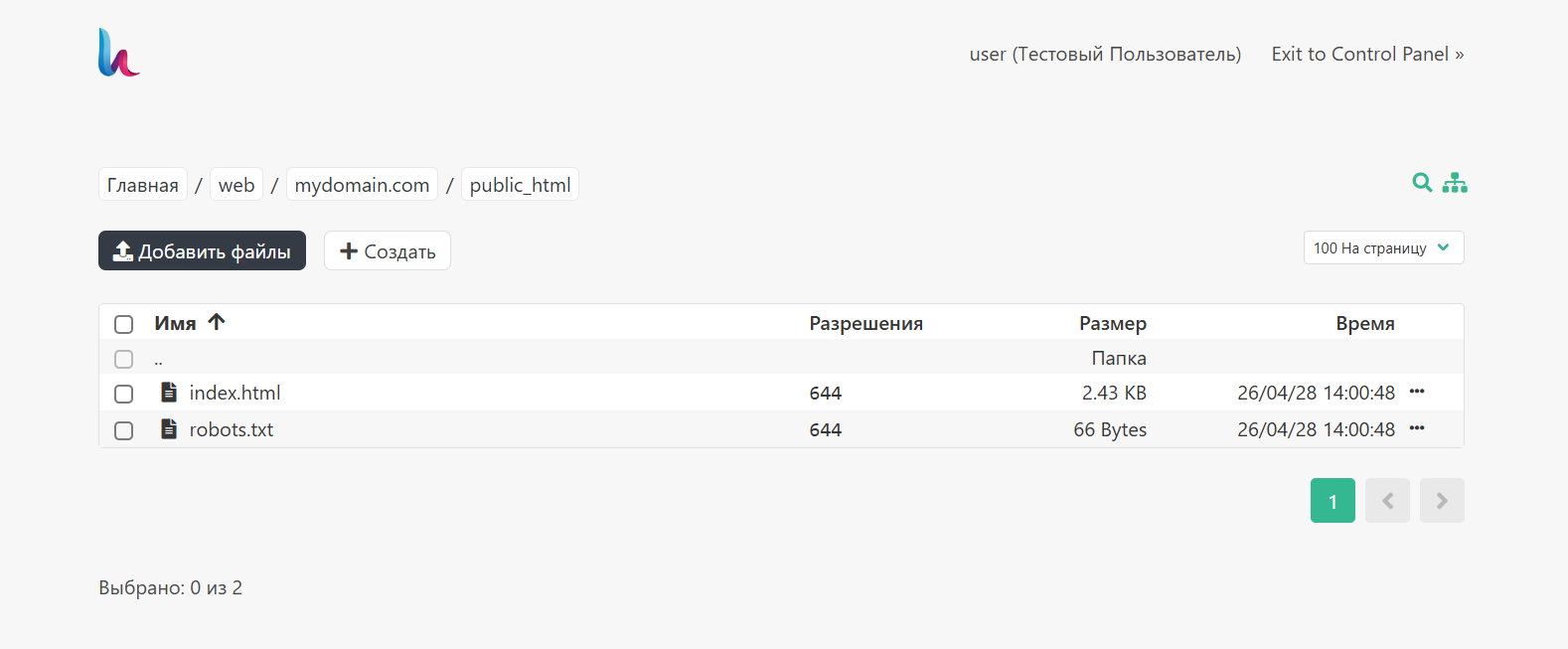Click the green search magnifier icon
Image resolution: width=1568 pixels, height=649 pixels.
click(x=1422, y=183)
